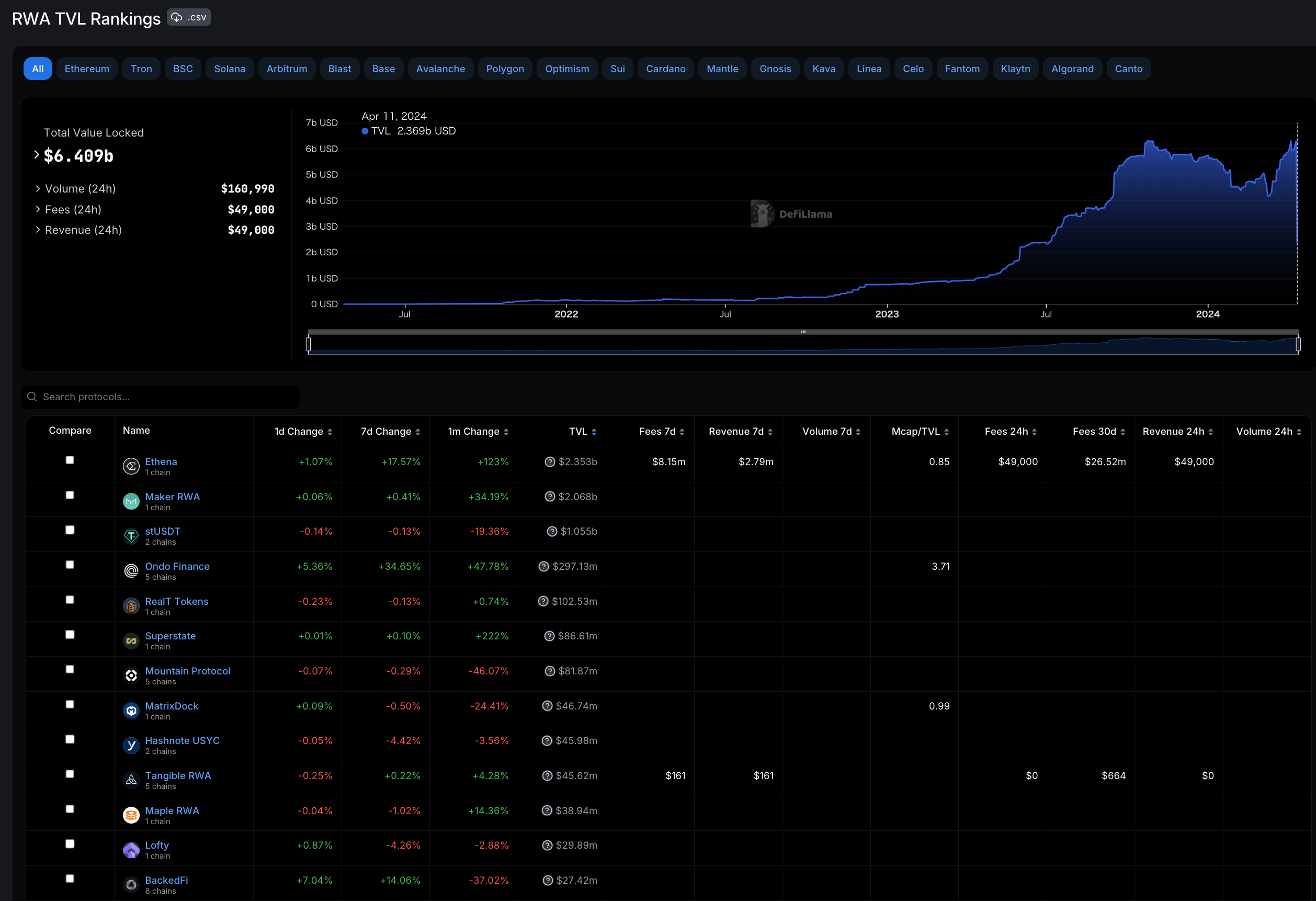Click the stUSDT logo icon
This screenshot has width=1316, height=901.
[x=131, y=536]
